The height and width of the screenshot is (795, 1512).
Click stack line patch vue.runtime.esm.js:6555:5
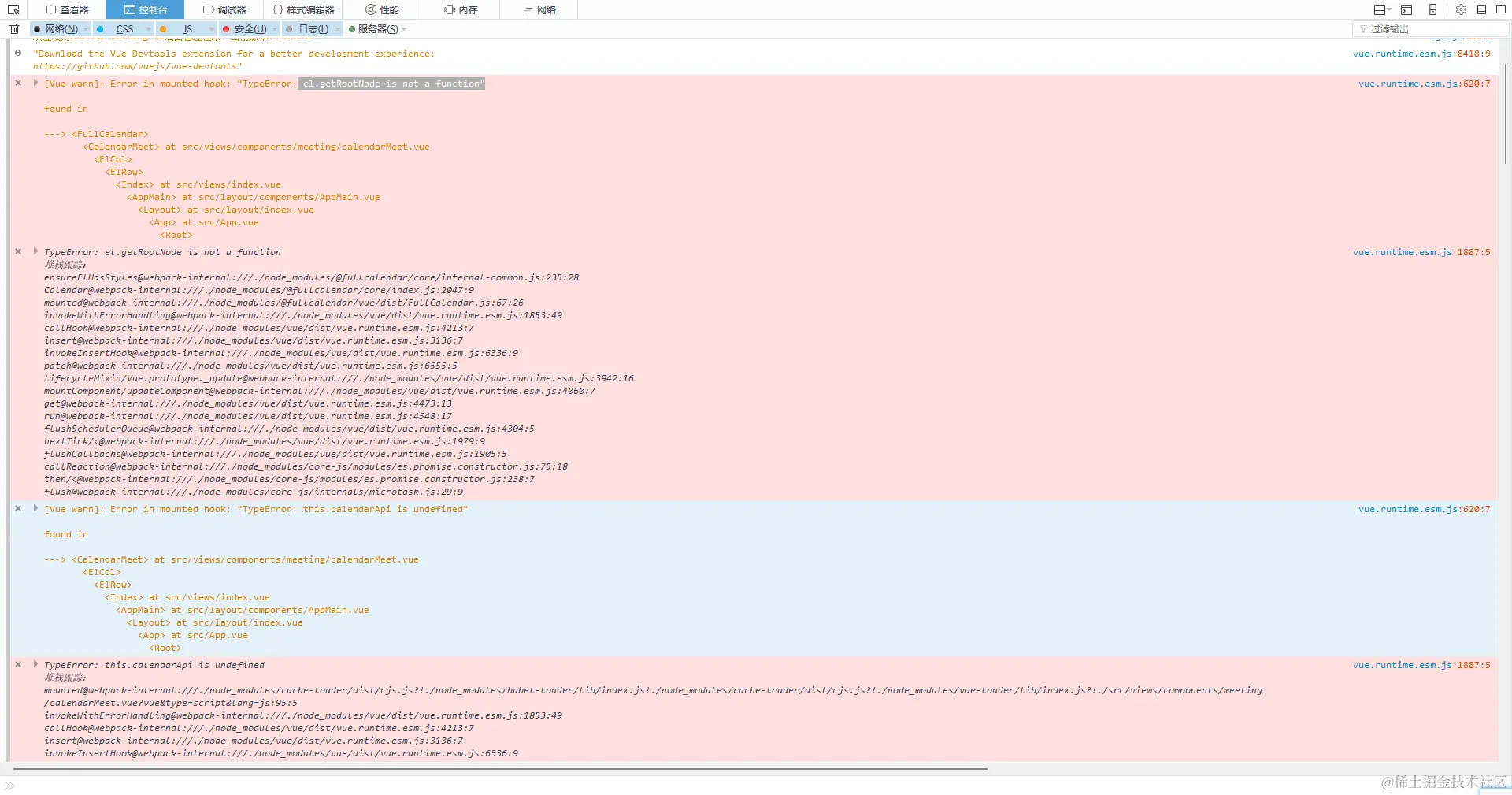pos(250,366)
